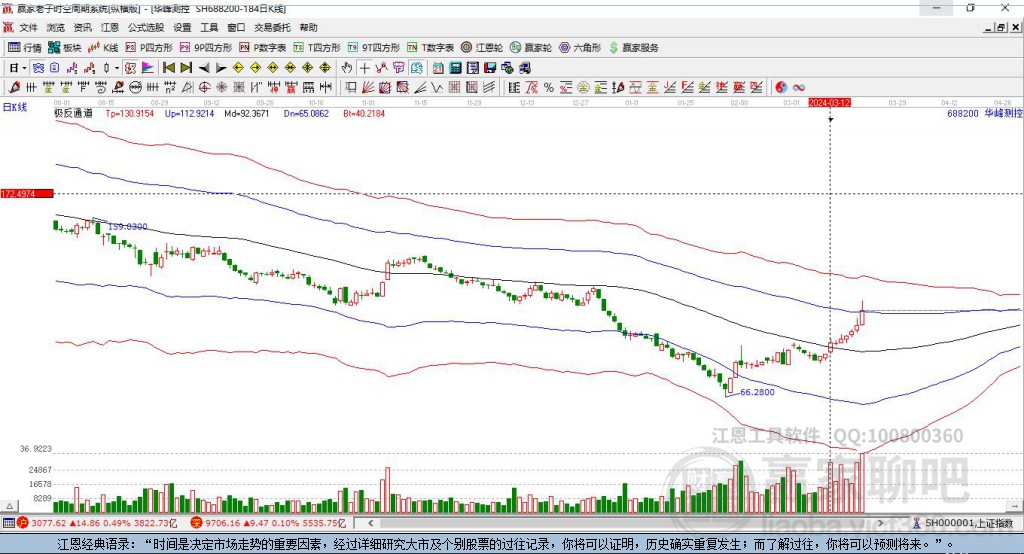Toggle the 线 line display button
1024x554 pixels.
[x=416, y=68]
